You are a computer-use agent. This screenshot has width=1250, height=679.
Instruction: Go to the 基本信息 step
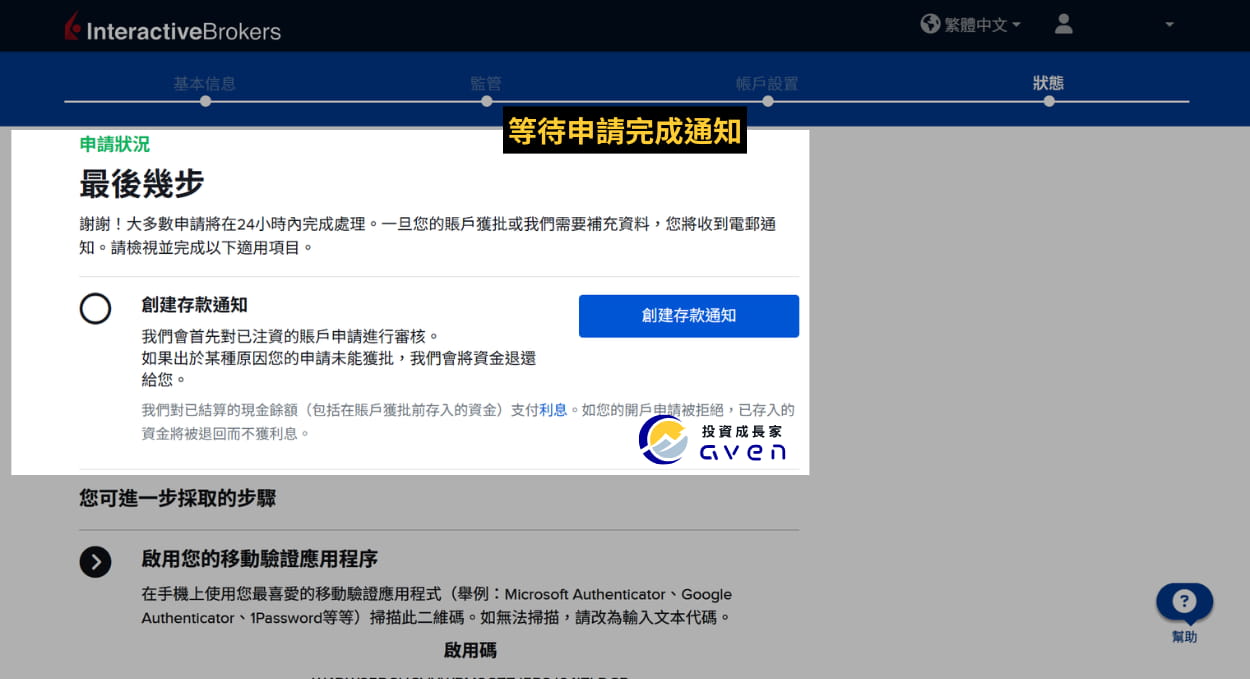205,84
